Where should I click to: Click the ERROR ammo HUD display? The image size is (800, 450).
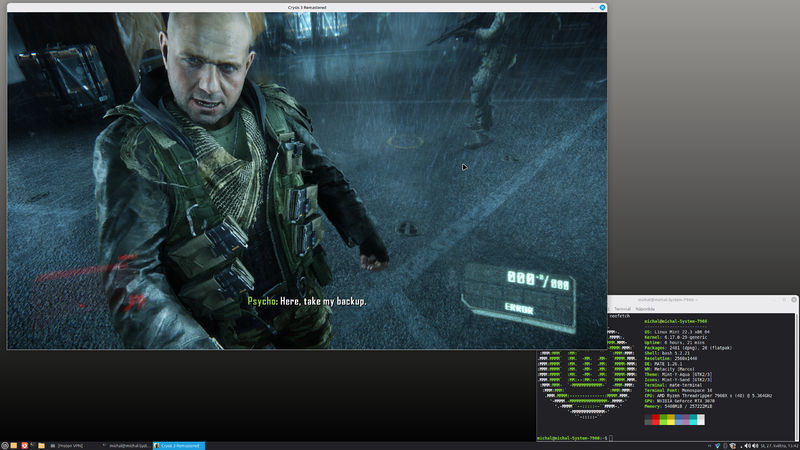(518, 308)
